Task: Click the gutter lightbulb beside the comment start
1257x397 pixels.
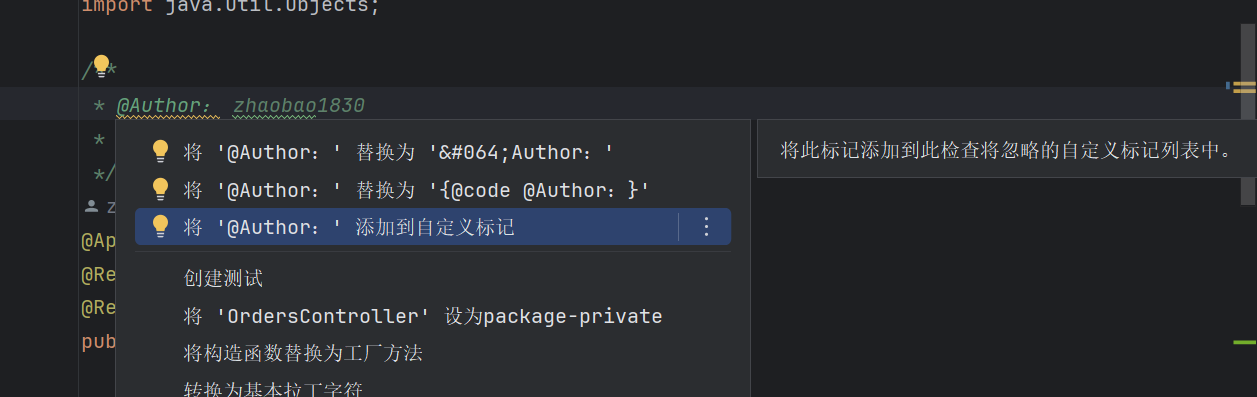Action: (x=101, y=67)
